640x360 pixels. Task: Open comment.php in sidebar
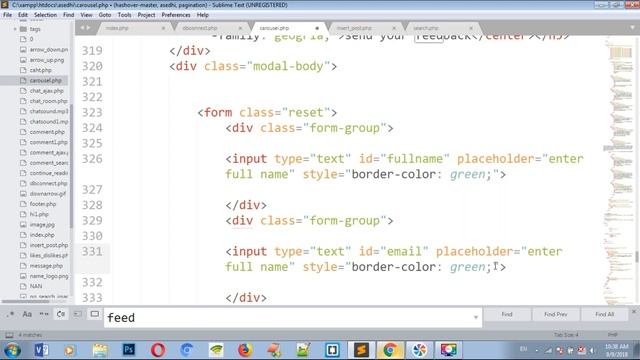tap(47, 132)
